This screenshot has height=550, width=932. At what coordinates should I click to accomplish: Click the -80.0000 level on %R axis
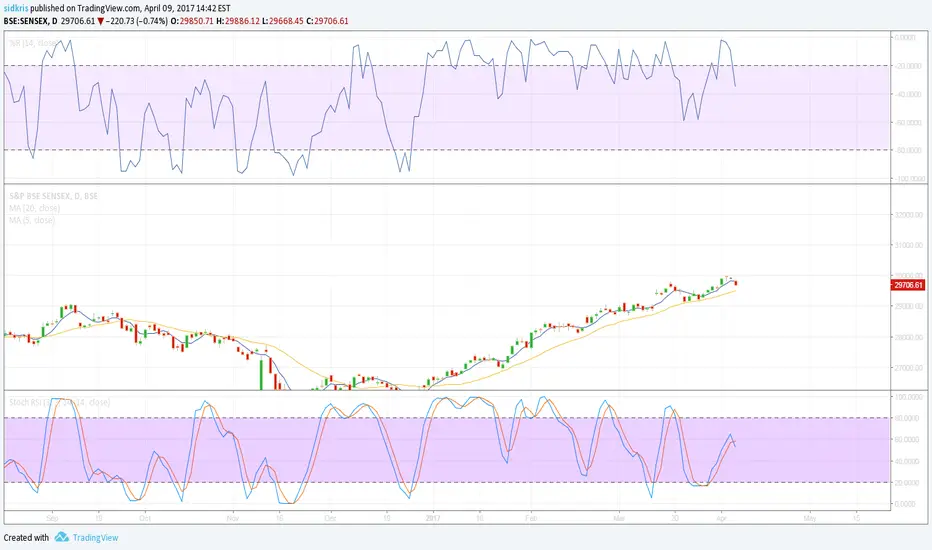coord(909,150)
